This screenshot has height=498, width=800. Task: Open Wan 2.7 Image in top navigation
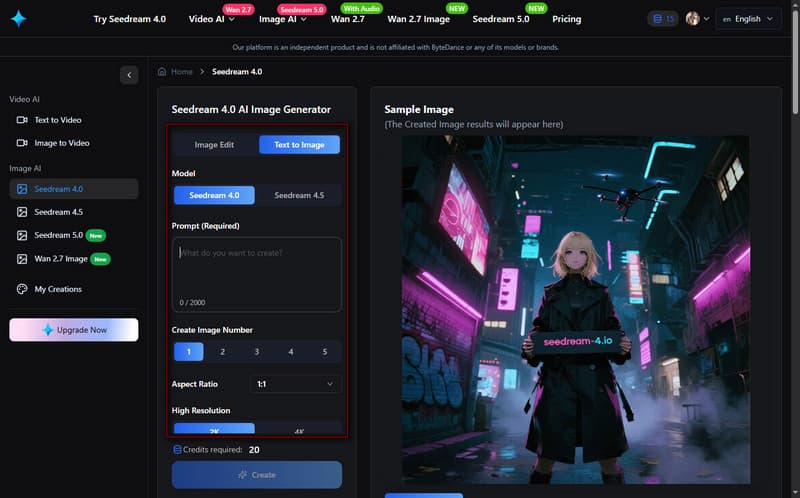(x=418, y=19)
